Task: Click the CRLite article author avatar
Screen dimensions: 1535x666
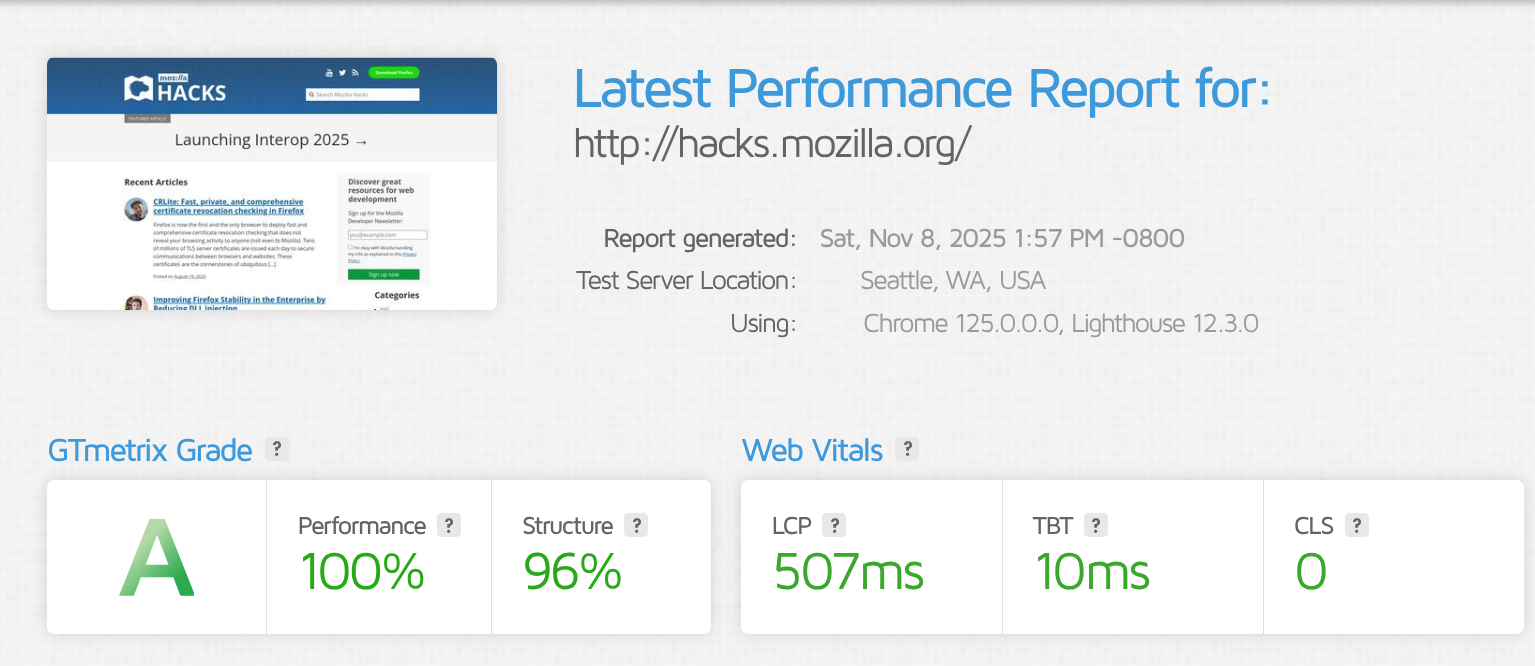Action: click(137, 209)
